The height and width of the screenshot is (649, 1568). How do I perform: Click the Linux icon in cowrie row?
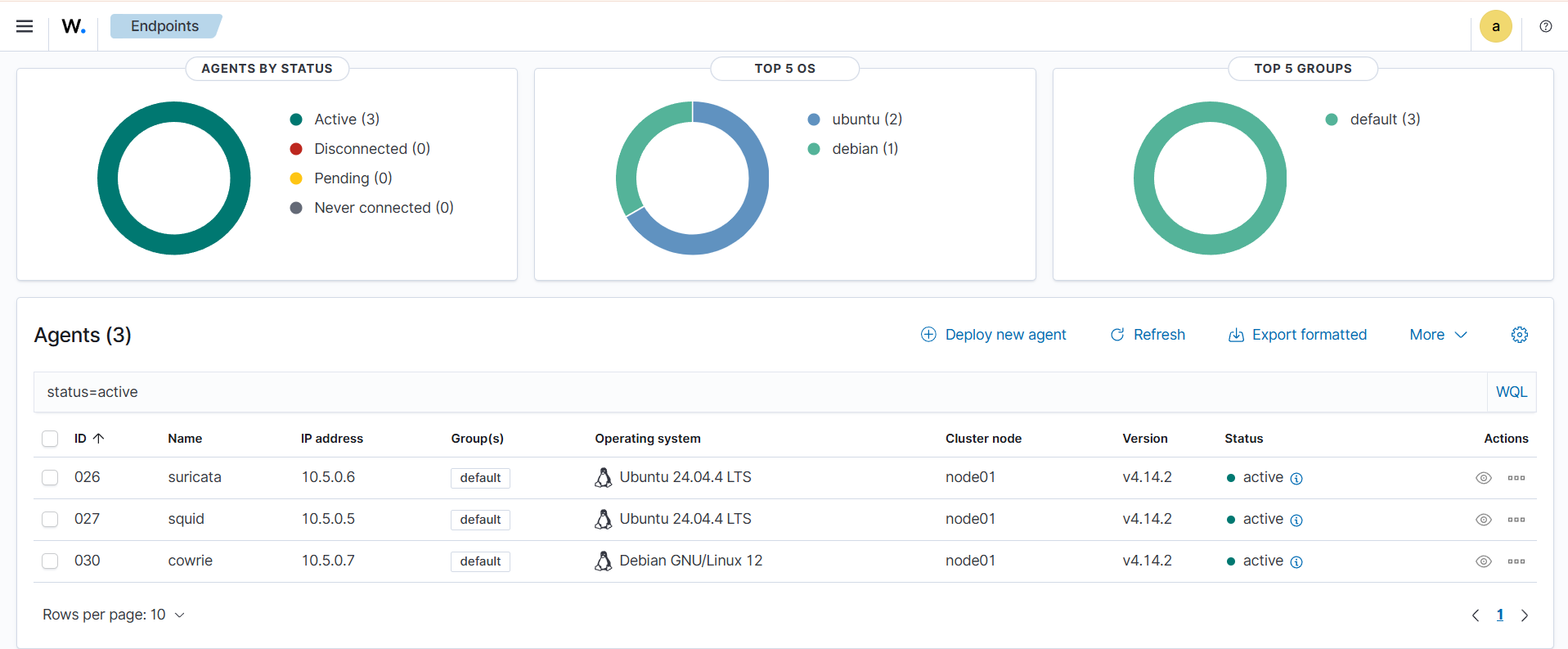603,561
